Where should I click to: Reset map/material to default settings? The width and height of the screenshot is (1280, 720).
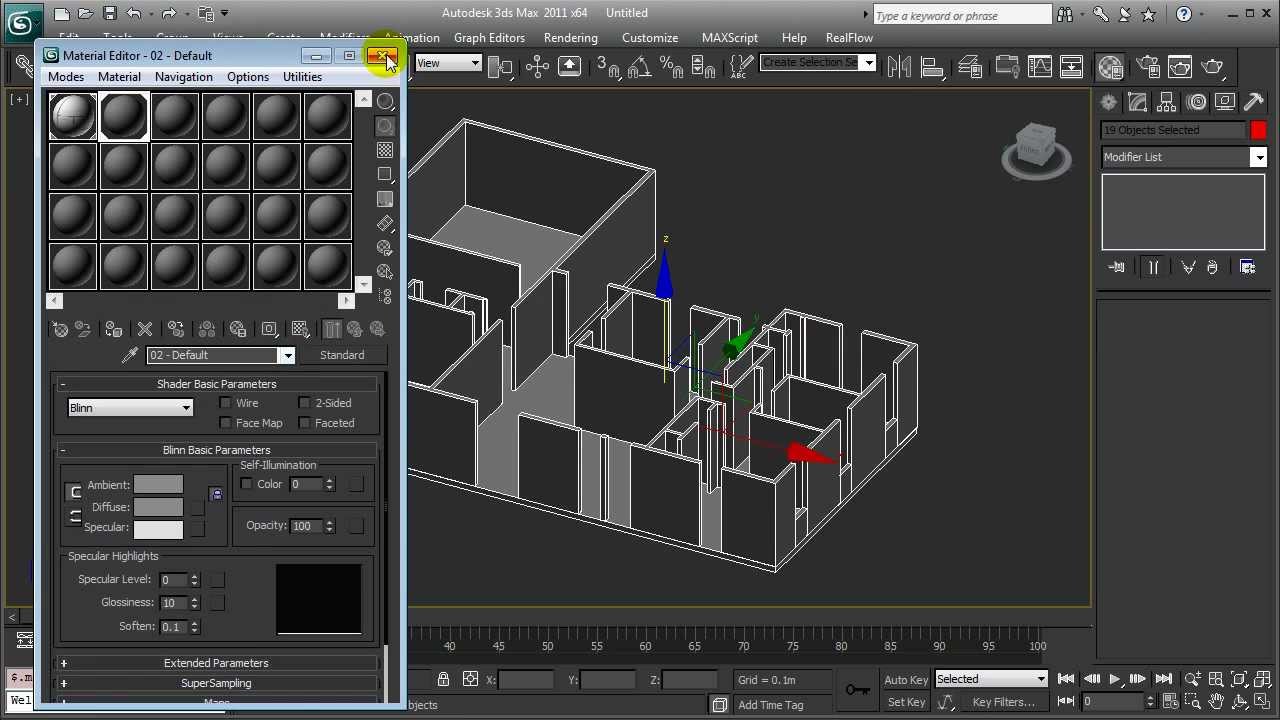(145, 329)
